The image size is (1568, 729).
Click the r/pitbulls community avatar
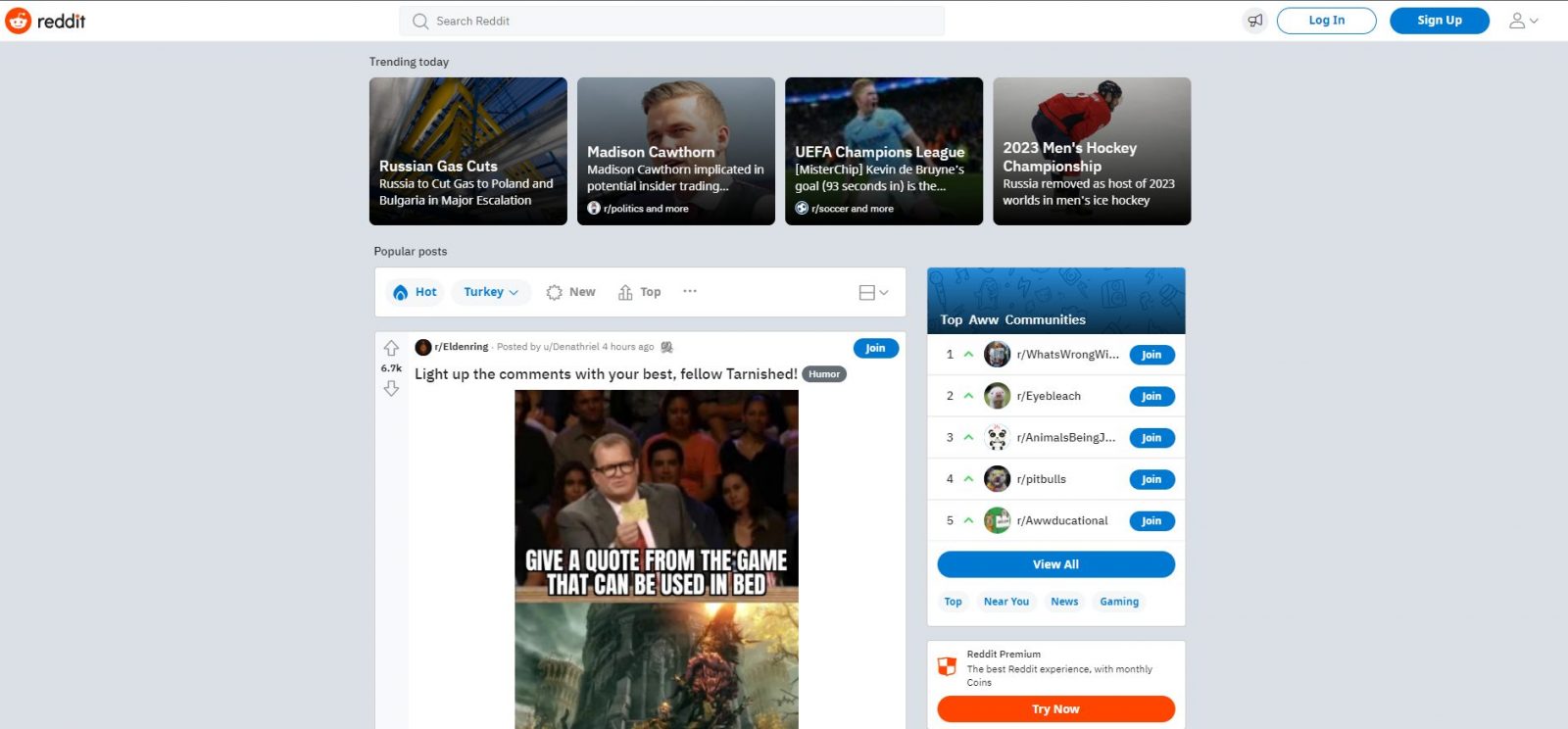click(997, 479)
